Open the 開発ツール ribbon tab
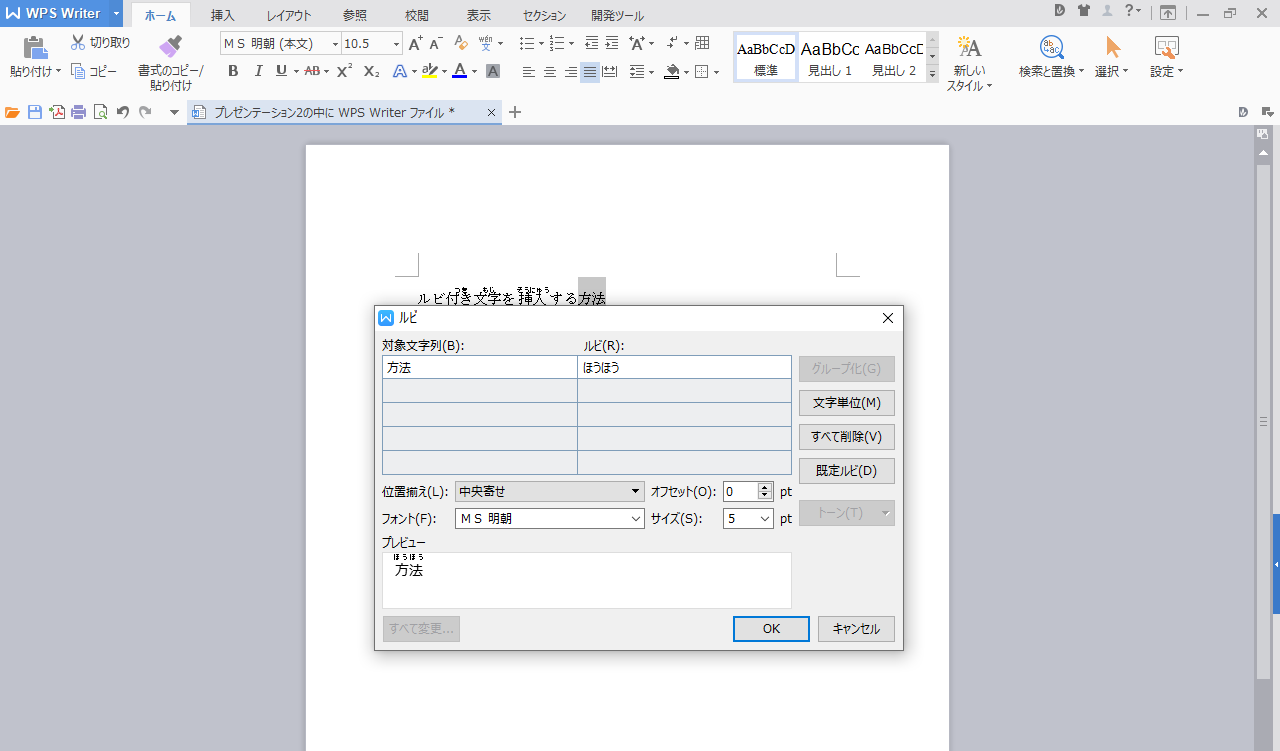1280x751 pixels. 617,16
